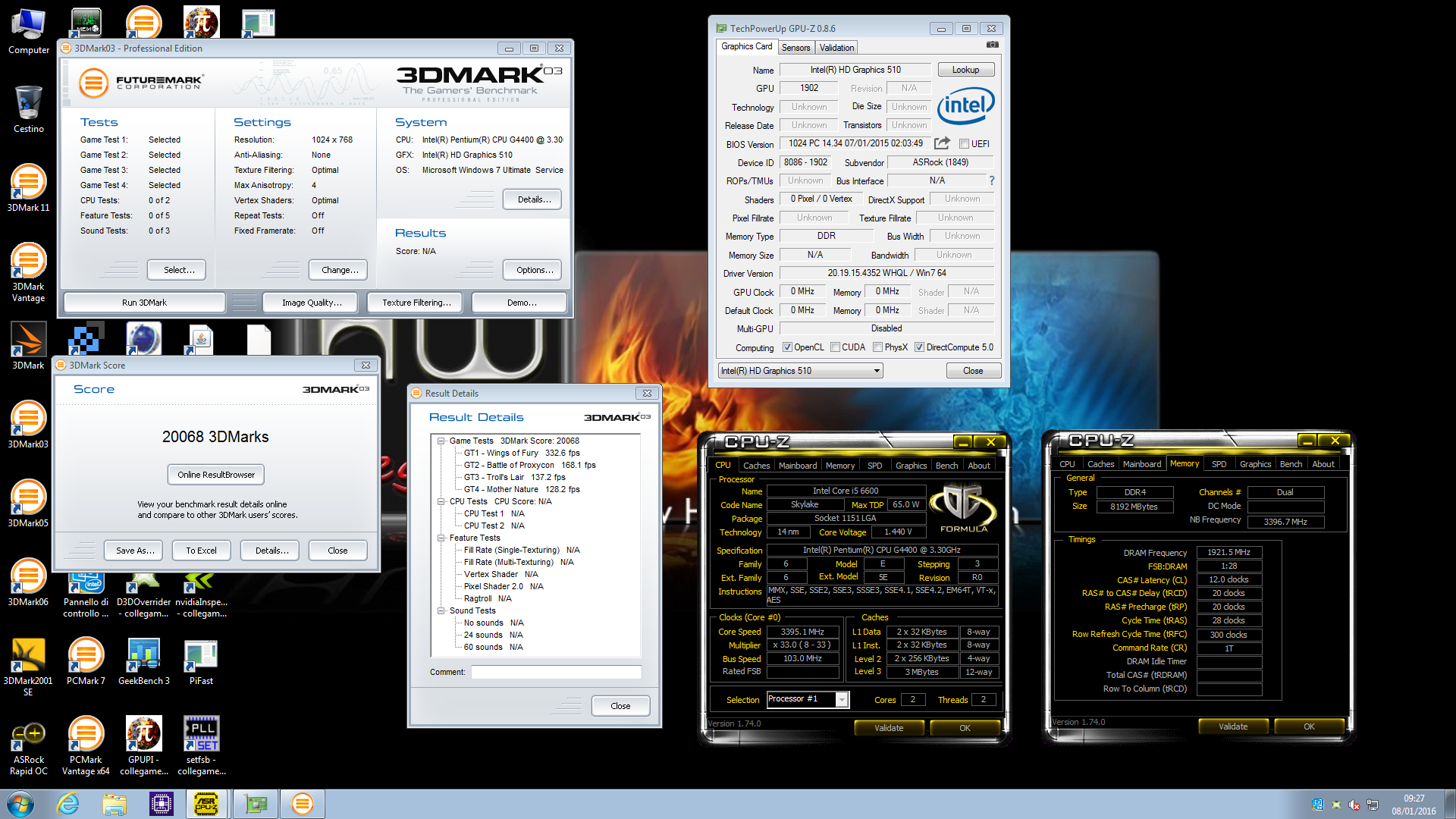Click the Show desktop strip on taskbar
The width and height of the screenshot is (1456, 819).
point(1450,804)
